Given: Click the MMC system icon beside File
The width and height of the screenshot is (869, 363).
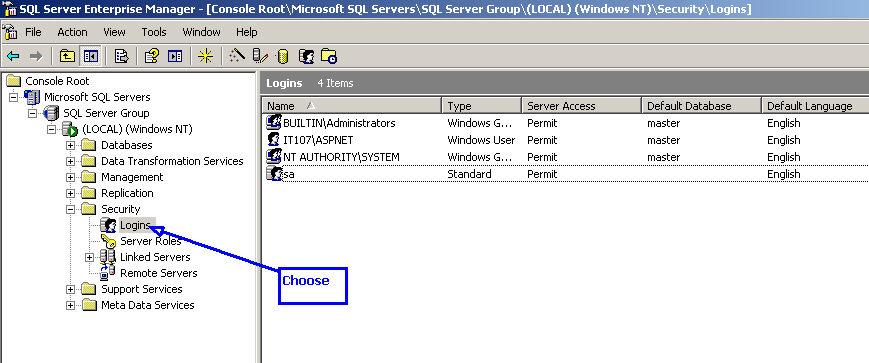Looking at the screenshot, I should tap(10, 32).
